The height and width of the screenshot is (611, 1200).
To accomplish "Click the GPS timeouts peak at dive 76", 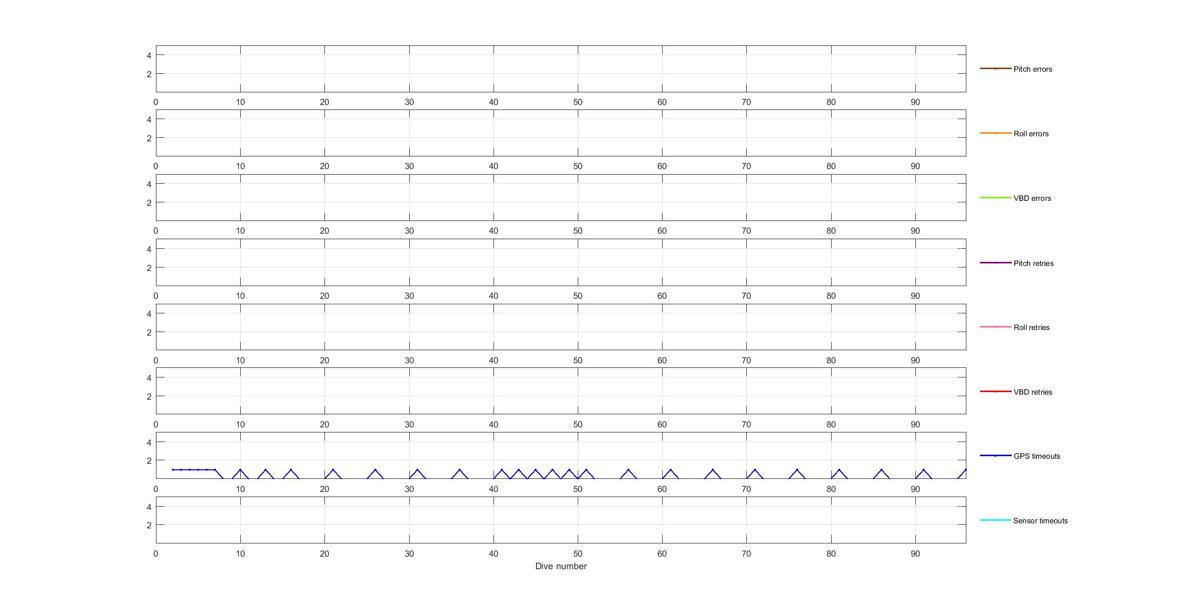I will [x=797, y=470].
